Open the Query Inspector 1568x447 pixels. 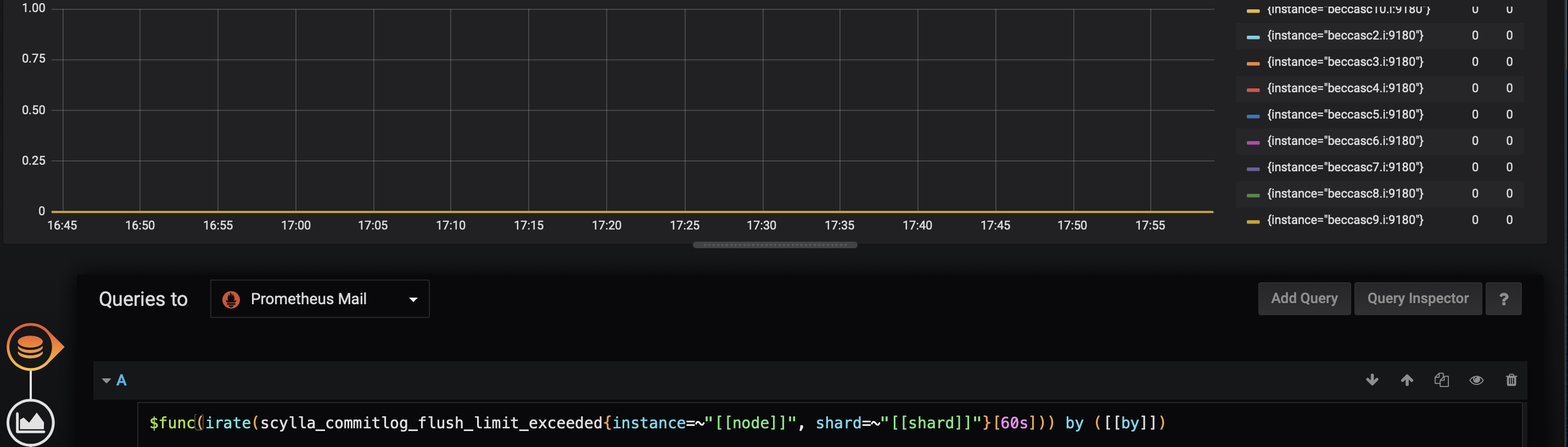pos(1418,298)
